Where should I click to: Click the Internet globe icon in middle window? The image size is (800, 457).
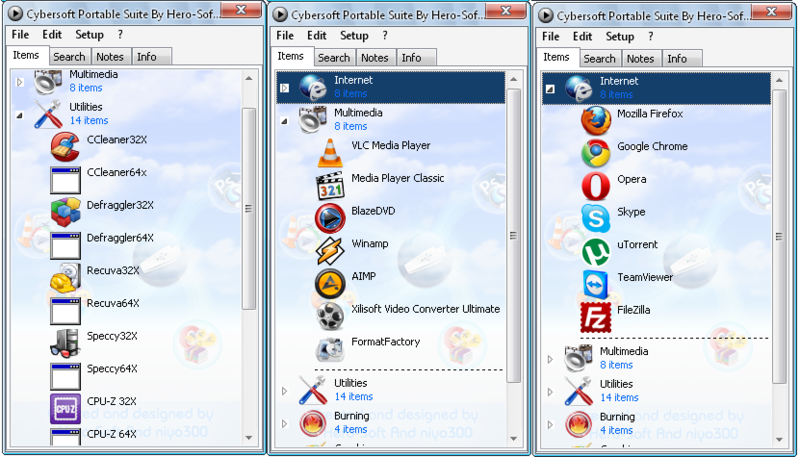(312, 88)
